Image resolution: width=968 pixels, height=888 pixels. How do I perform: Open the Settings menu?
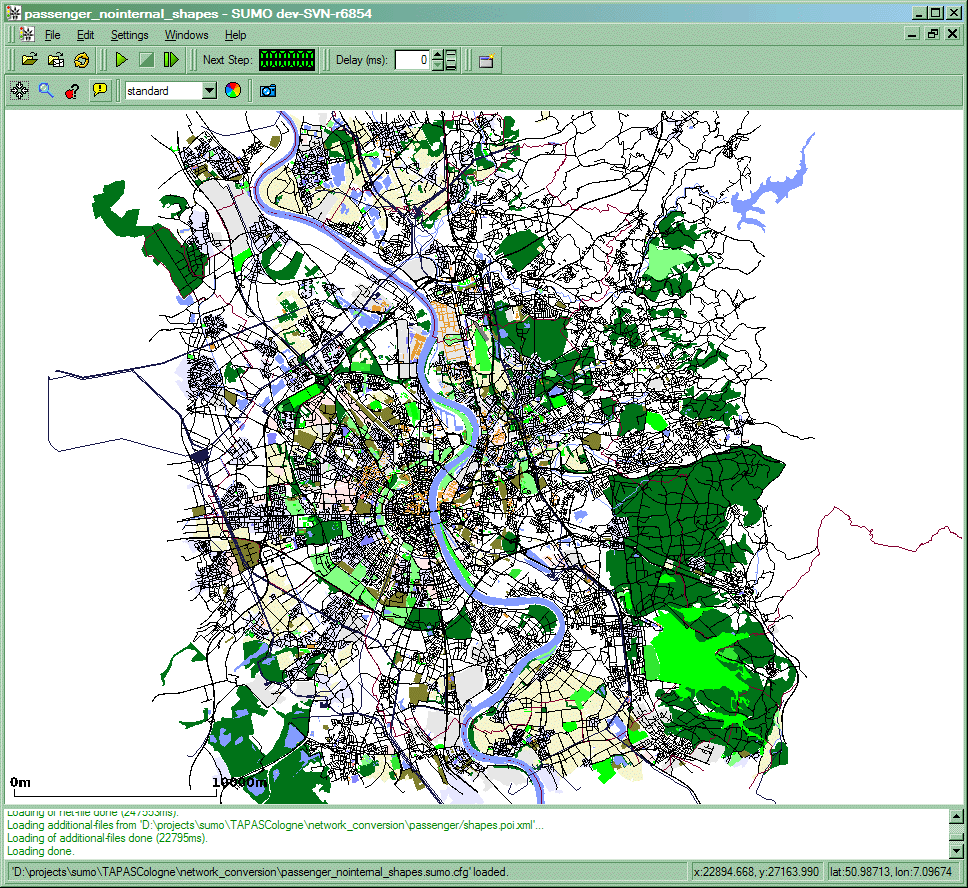click(x=129, y=35)
